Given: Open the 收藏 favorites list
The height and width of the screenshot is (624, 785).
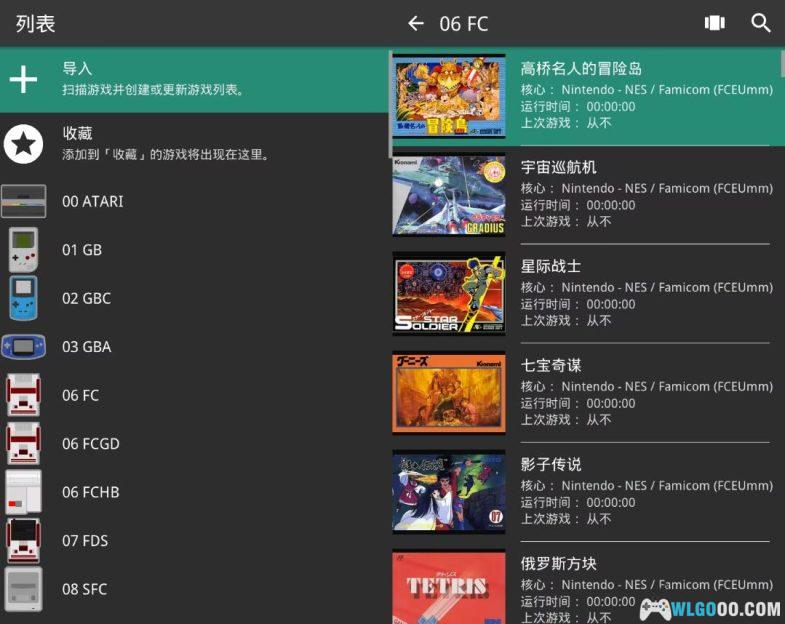Looking at the screenshot, I should click(x=194, y=144).
